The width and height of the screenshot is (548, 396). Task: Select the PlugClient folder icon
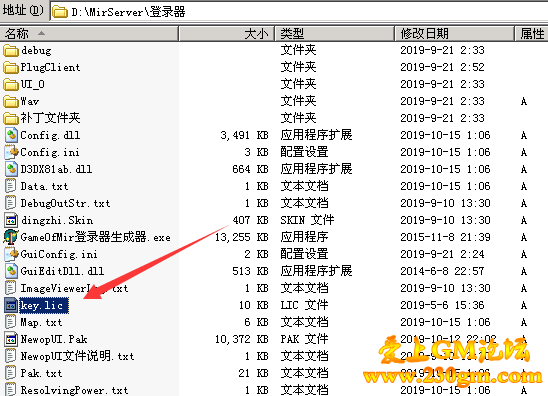pos(11,67)
